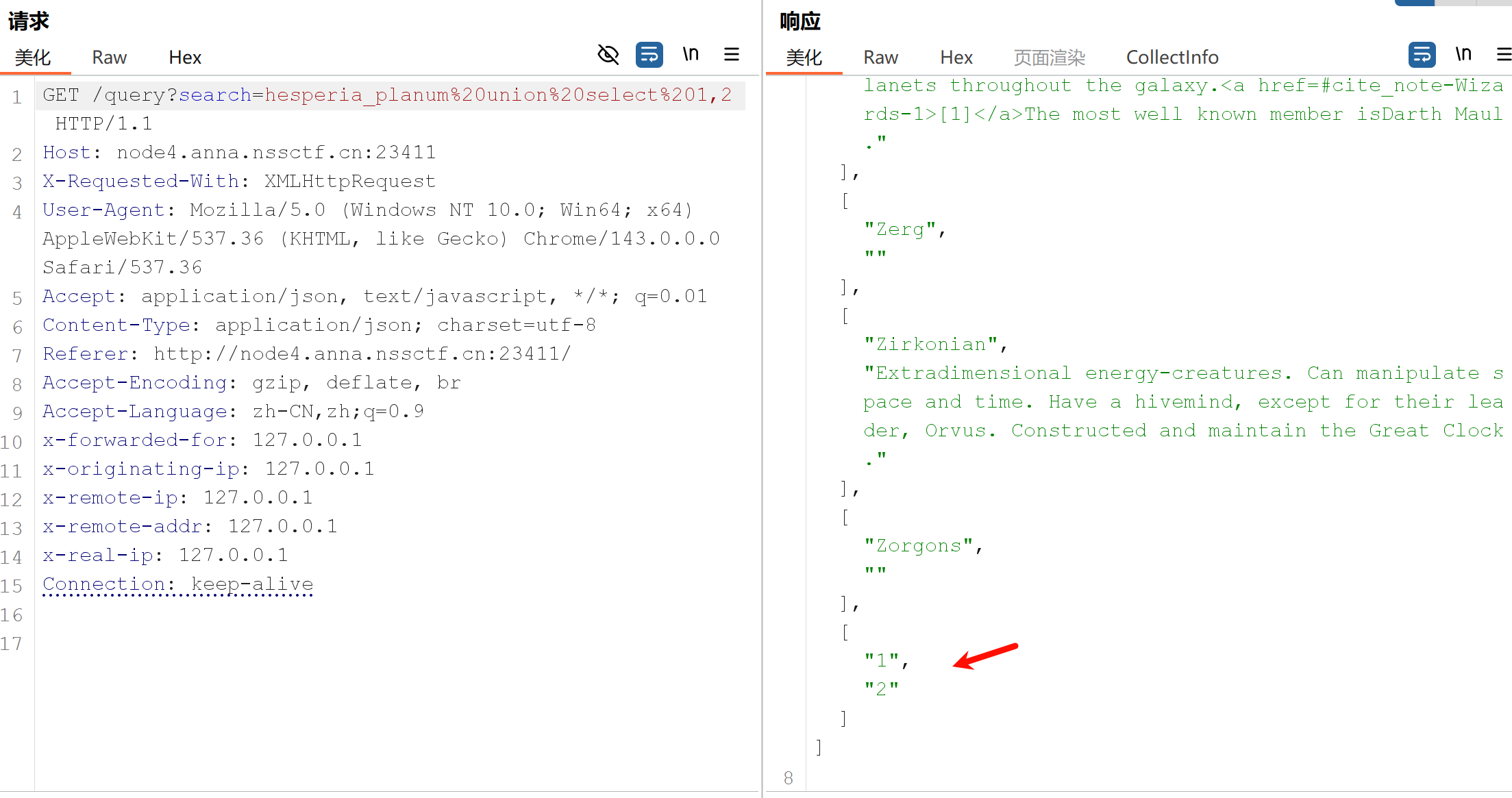The image size is (1512, 798).
Task: Click the Host header value node4.anna.nssctf.cn:23411
Action: click(x=275, y=152)
